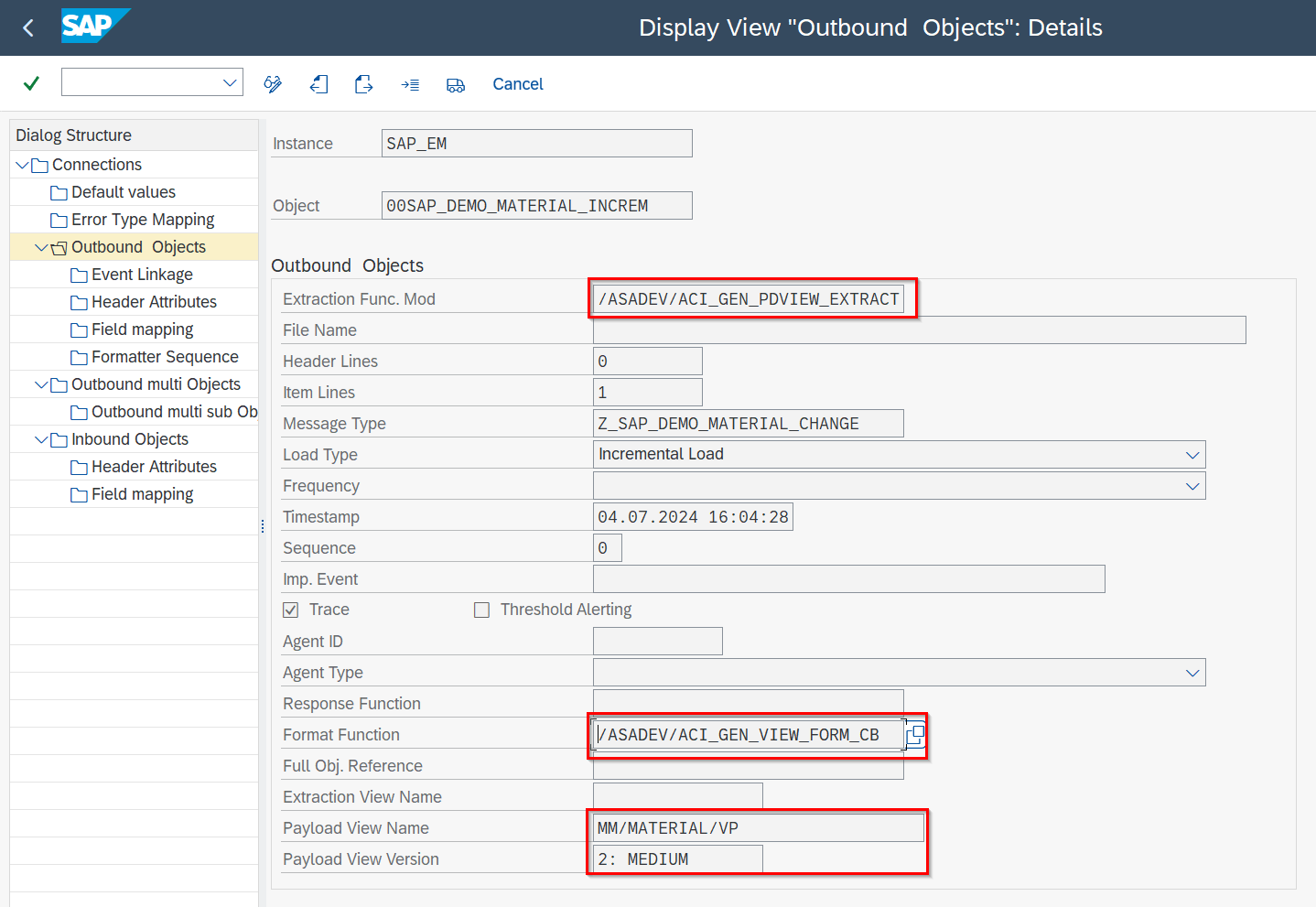Click the folder icon beside Event Linkage
This screenshot has height=907, width=1316.
coord(79,275)
